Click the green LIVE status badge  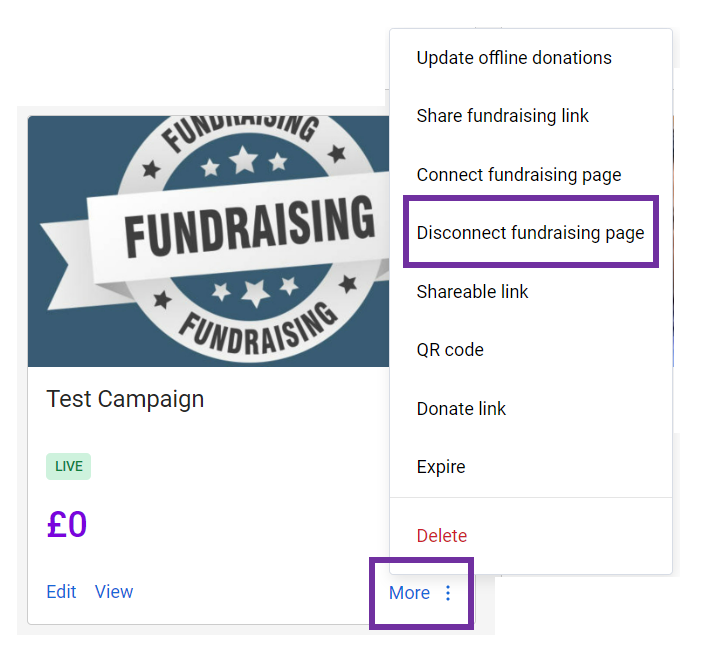(x=68, y=466)
